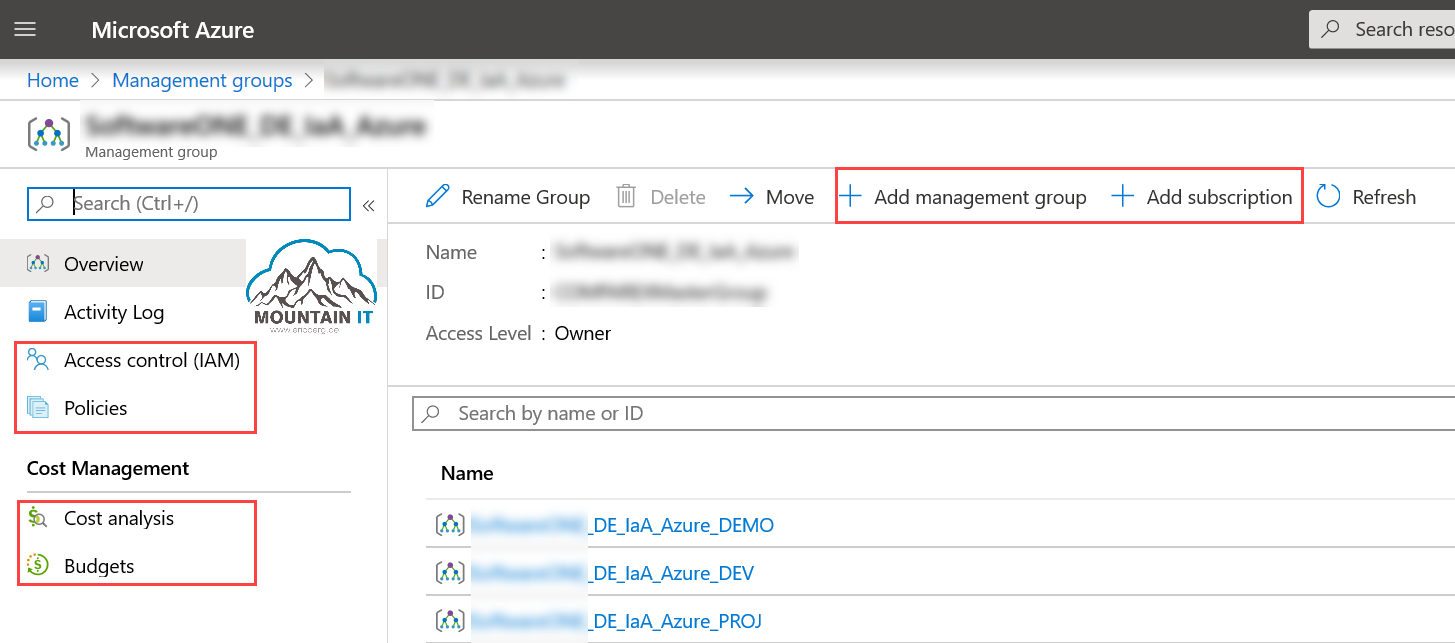
Task: Click the Cost analysis dollar icon
Action: point(37,518)
